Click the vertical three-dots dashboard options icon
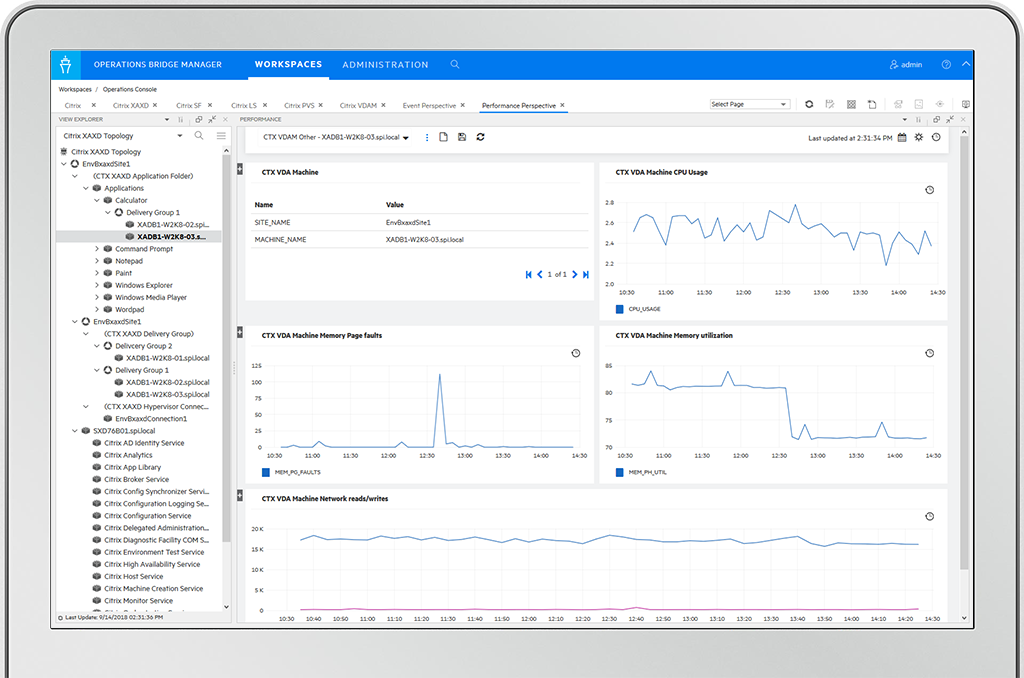 (426, 138)
